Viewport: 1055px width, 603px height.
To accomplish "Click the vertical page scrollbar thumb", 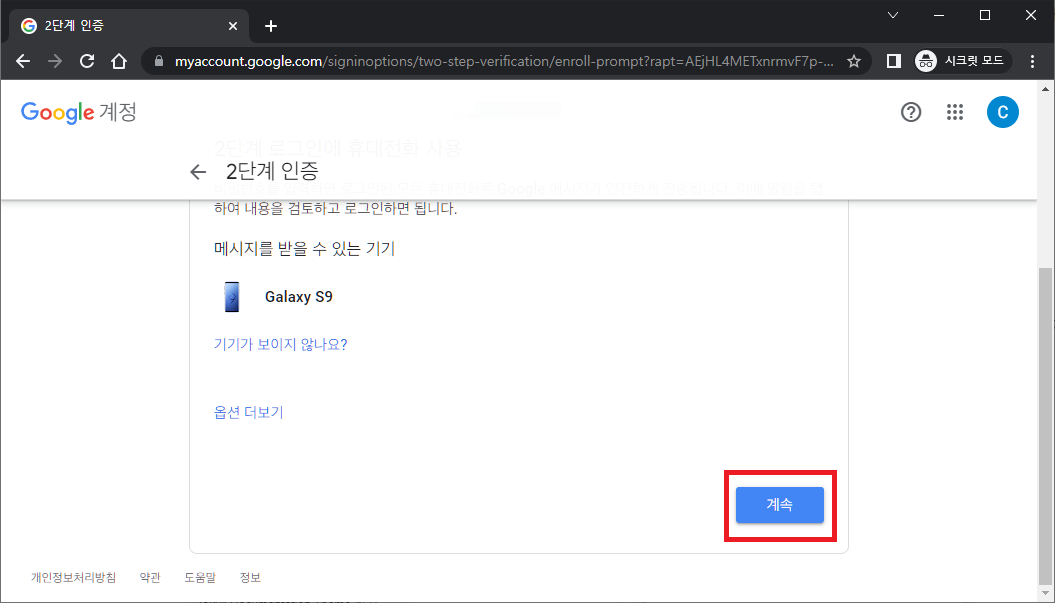I will coord(1046,424).
